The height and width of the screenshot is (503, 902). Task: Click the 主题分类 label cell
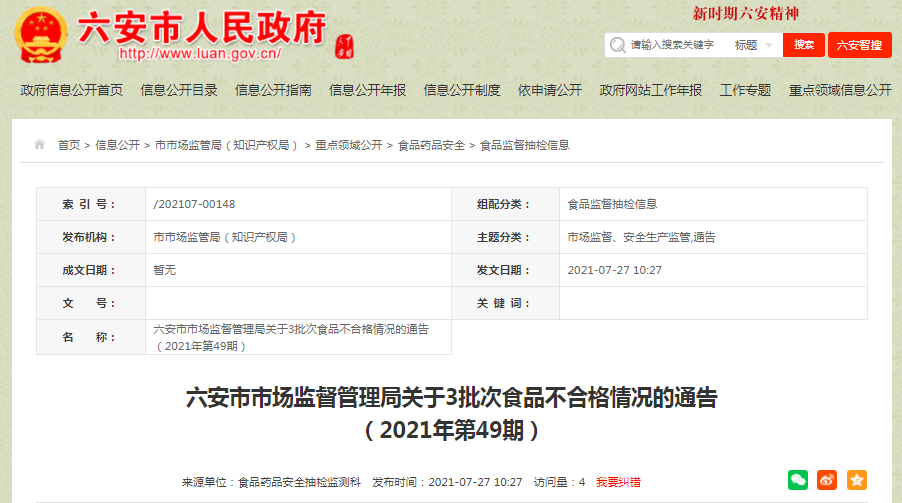506,237
